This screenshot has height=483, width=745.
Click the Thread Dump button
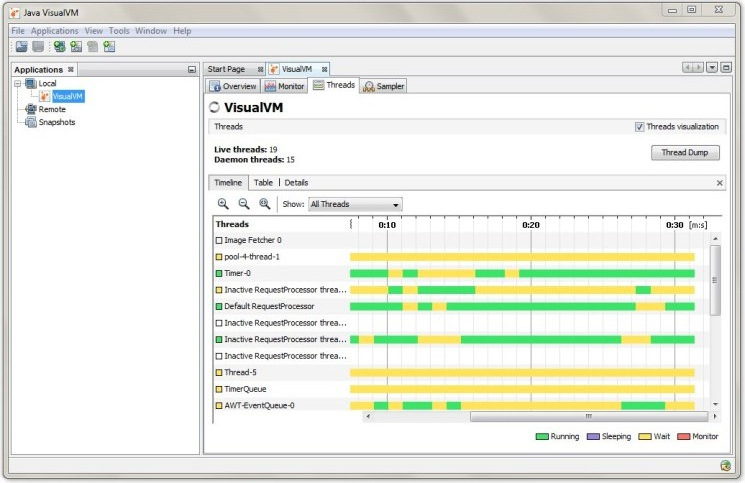pyautogui.click(x=685, y=153)
